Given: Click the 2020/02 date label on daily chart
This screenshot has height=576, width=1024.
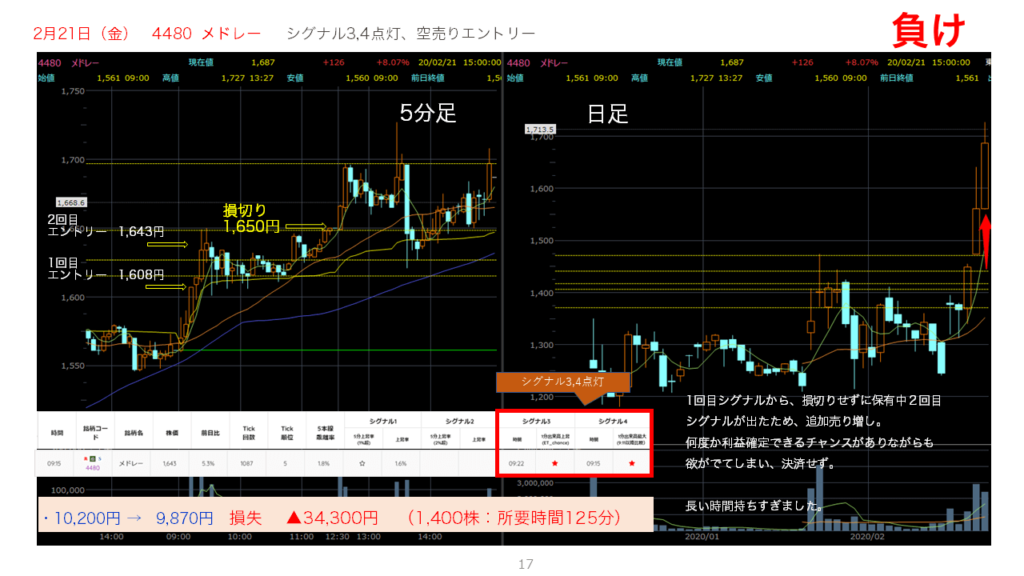Looking at the screenshot, I should 867,537.
